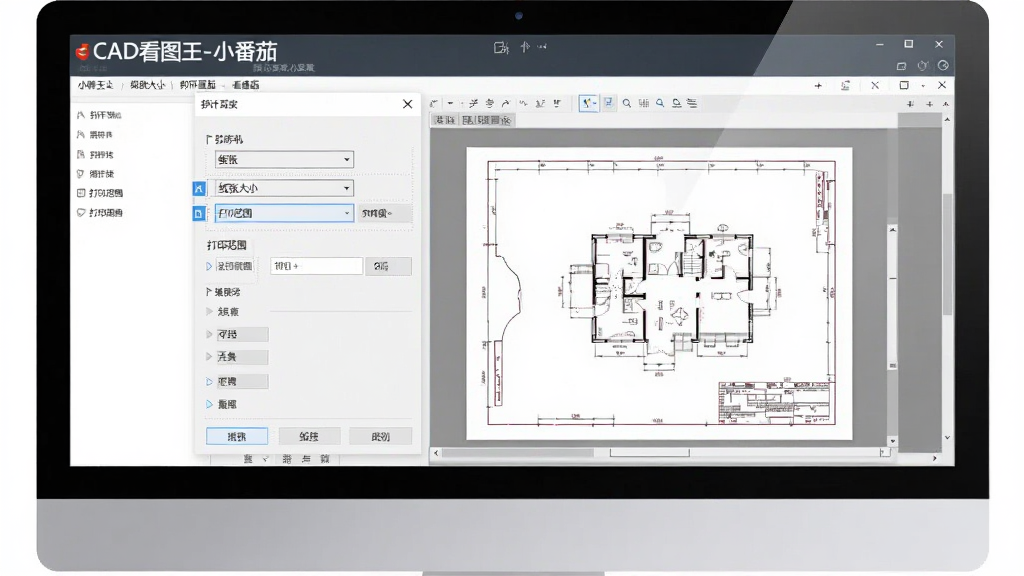Screen dimensions: 1024x576
Task: Open the topmost dropdown in the dialog
Action: point(284,159)
